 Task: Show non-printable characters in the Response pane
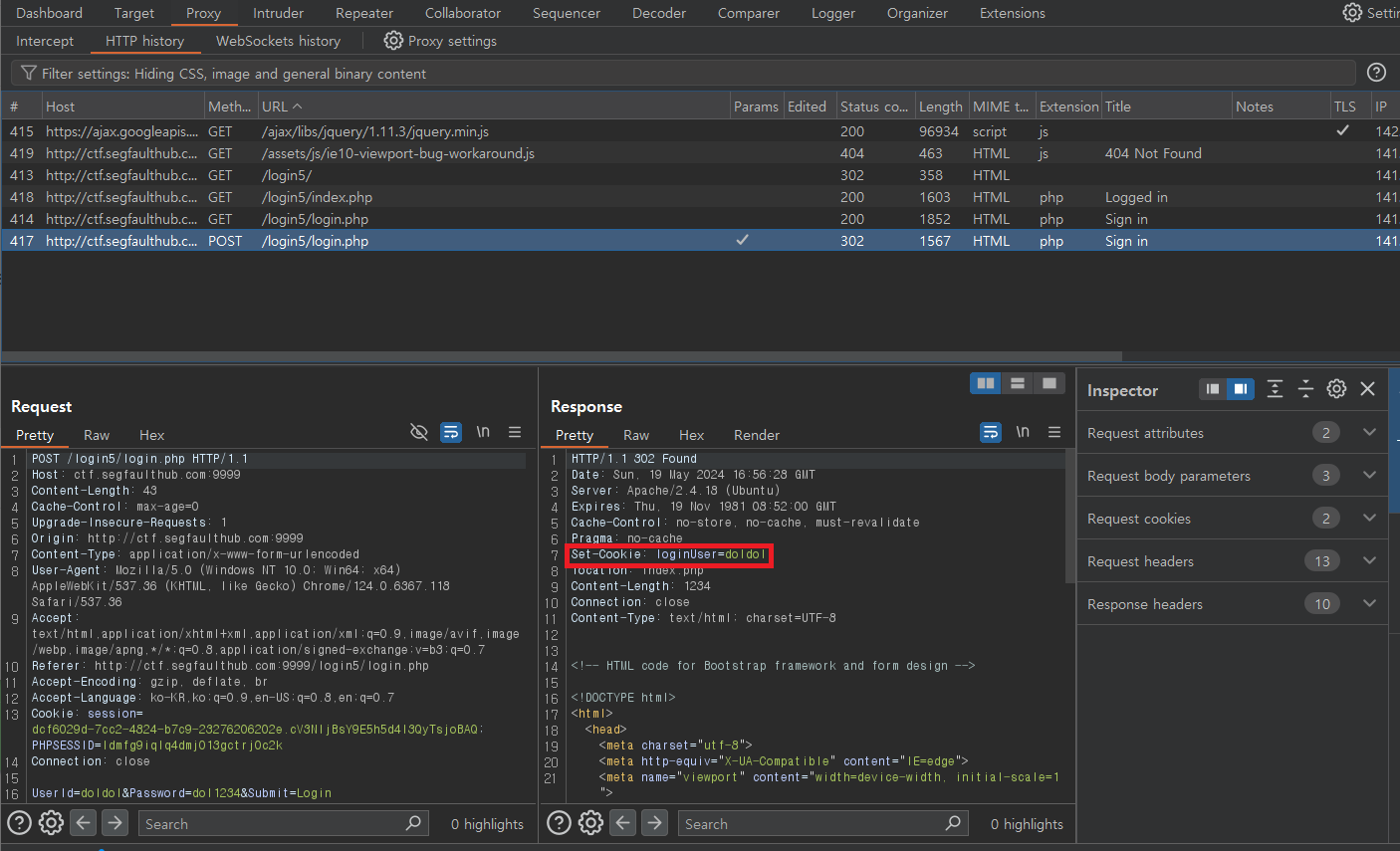[x=1023, y=432]
